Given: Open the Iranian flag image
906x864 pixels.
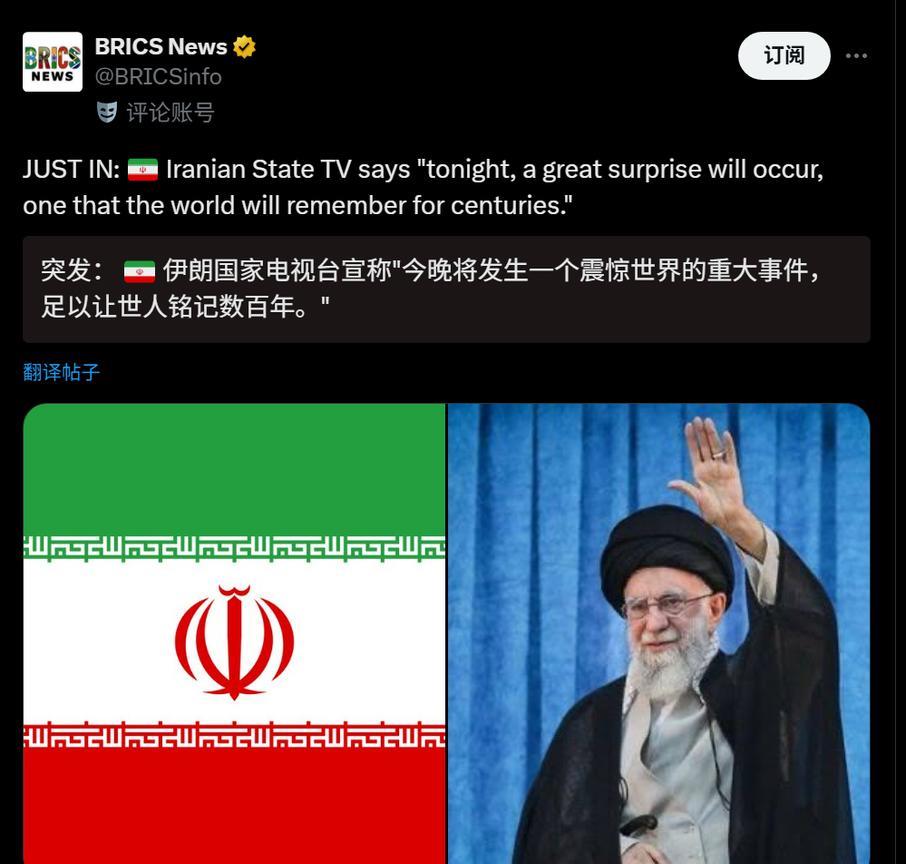Looking at the screenshot, I should pos(234,633).
